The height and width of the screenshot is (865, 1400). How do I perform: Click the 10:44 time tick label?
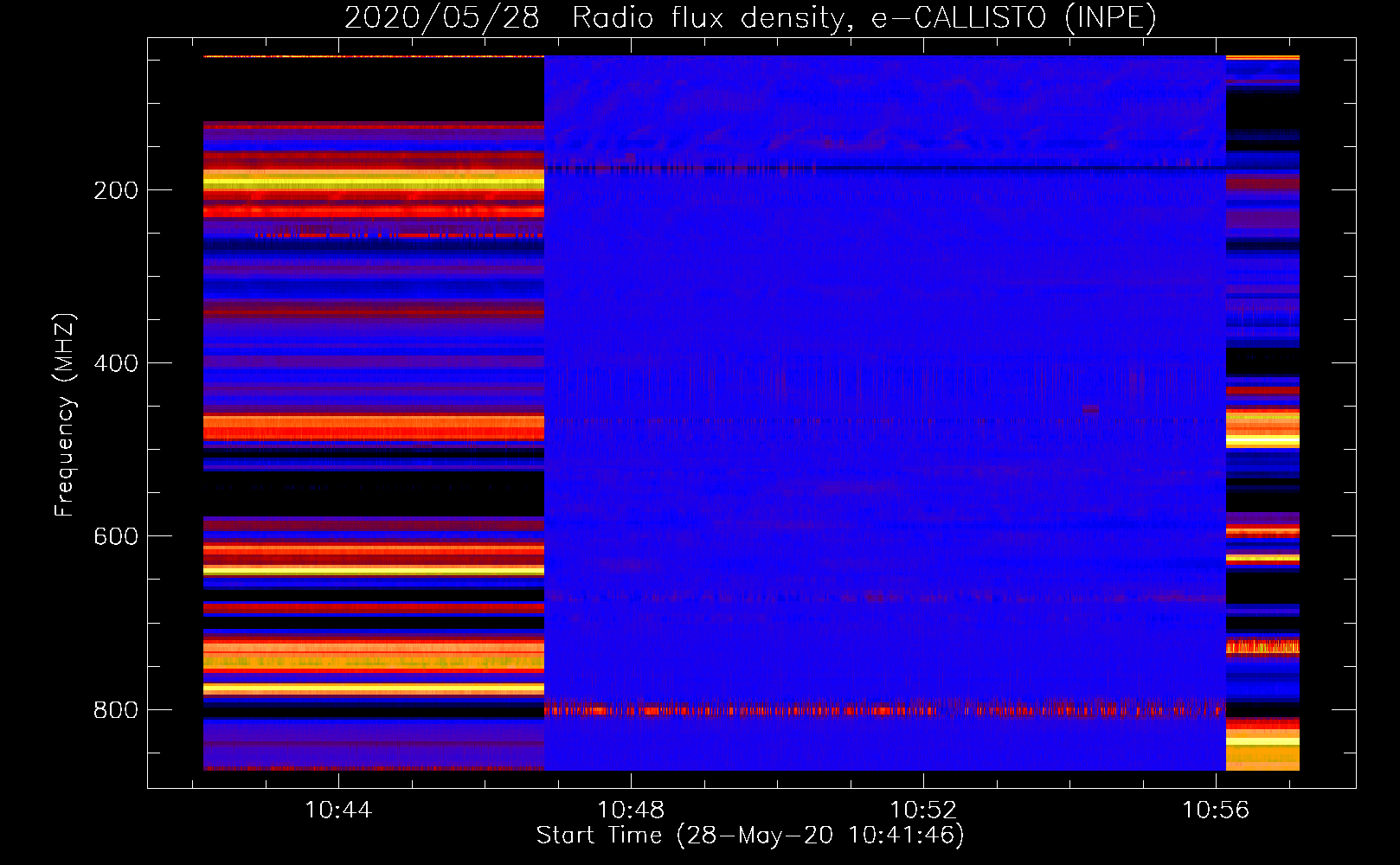[338, 810]
